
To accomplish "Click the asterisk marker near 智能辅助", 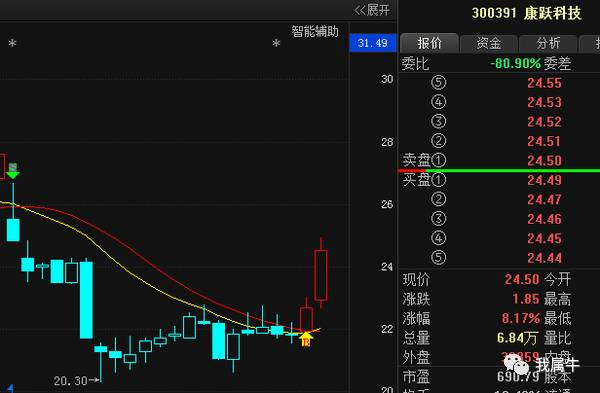I will pos(276,43).
